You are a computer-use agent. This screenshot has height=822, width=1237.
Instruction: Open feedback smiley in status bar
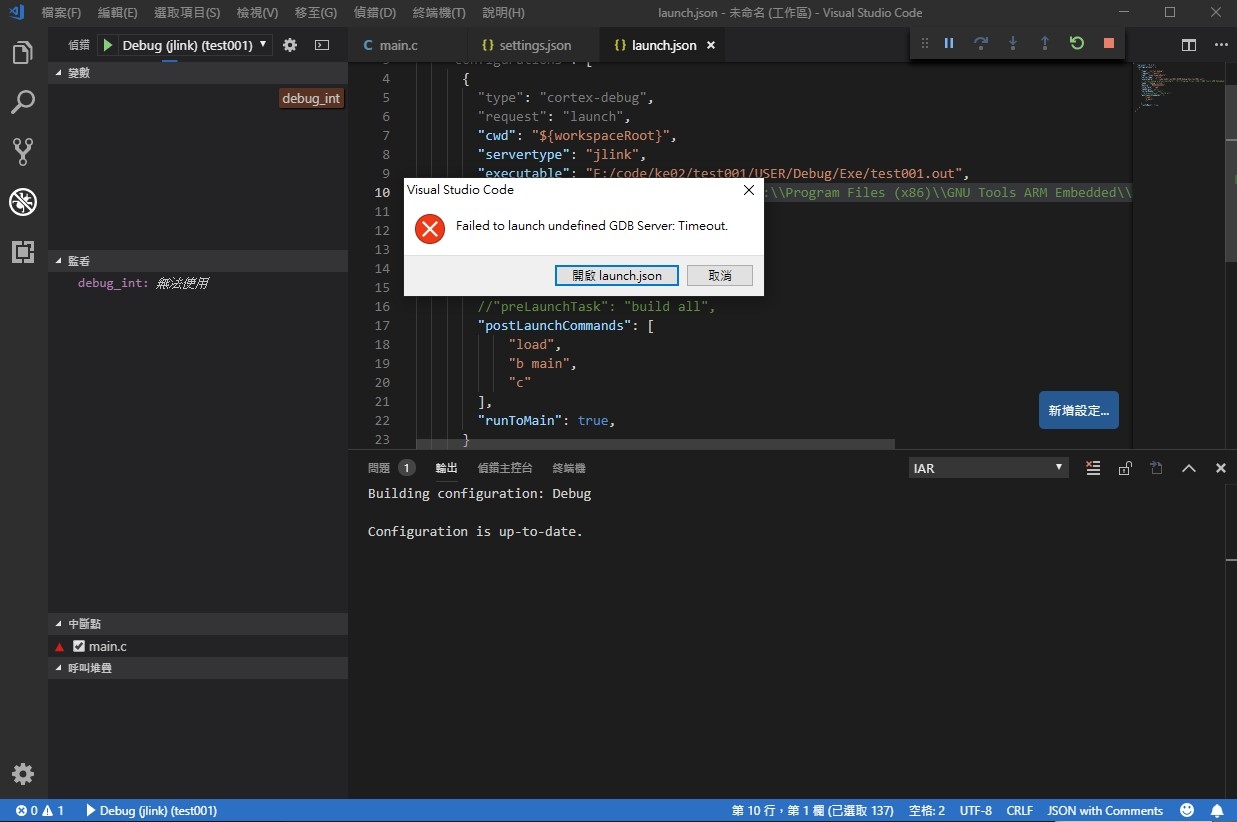click(x=1187, y=810)
